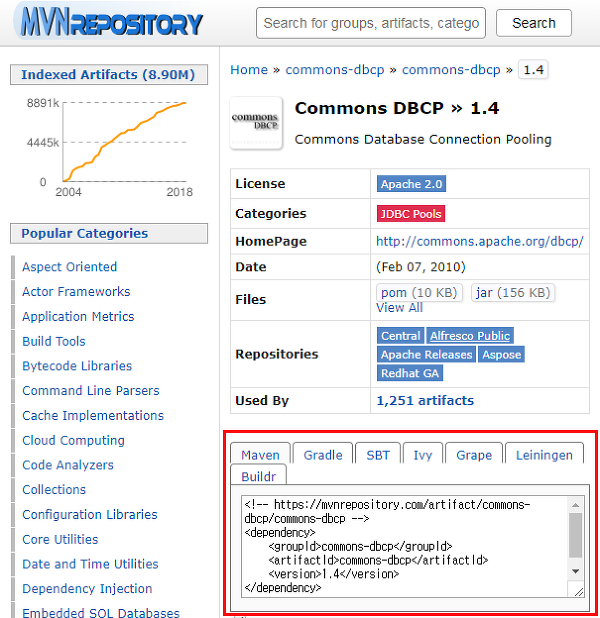Open the Alfresco Public repository tag
The width and height of the screenshot is (600, 618).
pos(470,335)
